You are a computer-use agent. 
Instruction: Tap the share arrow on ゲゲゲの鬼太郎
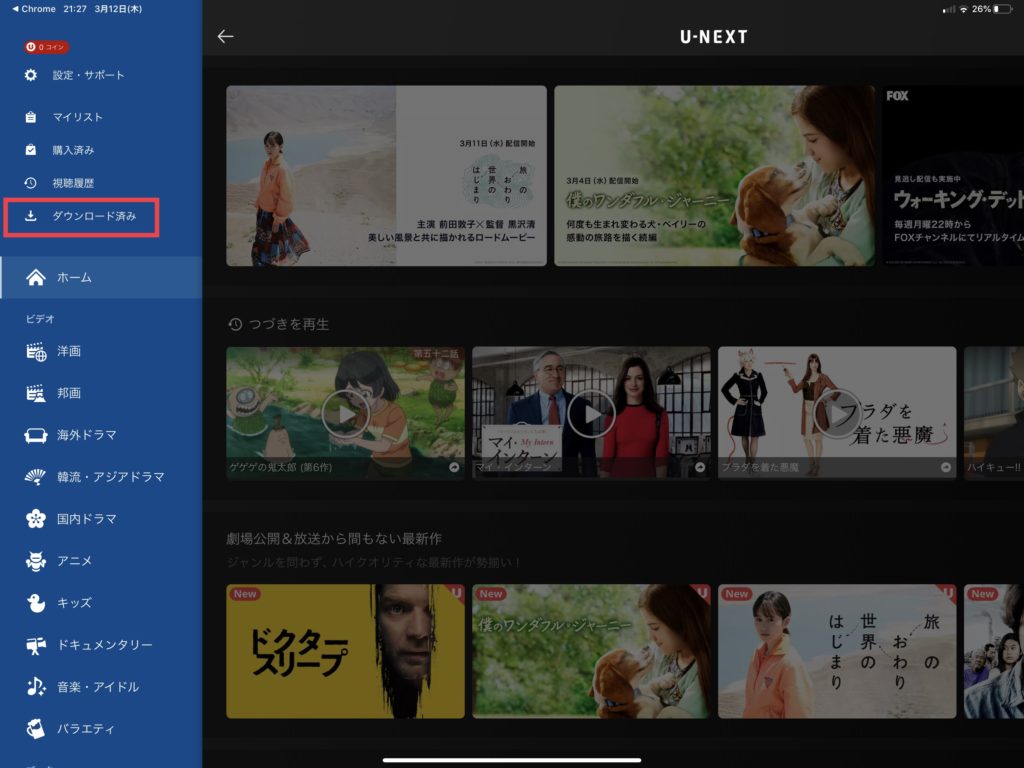(454, 468)
